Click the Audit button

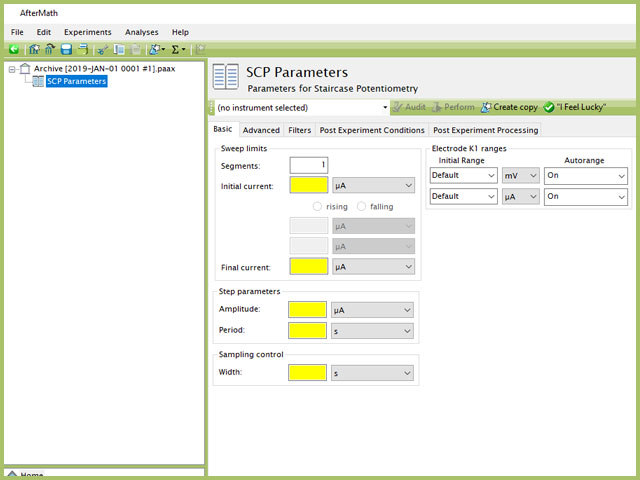point(409,107)
